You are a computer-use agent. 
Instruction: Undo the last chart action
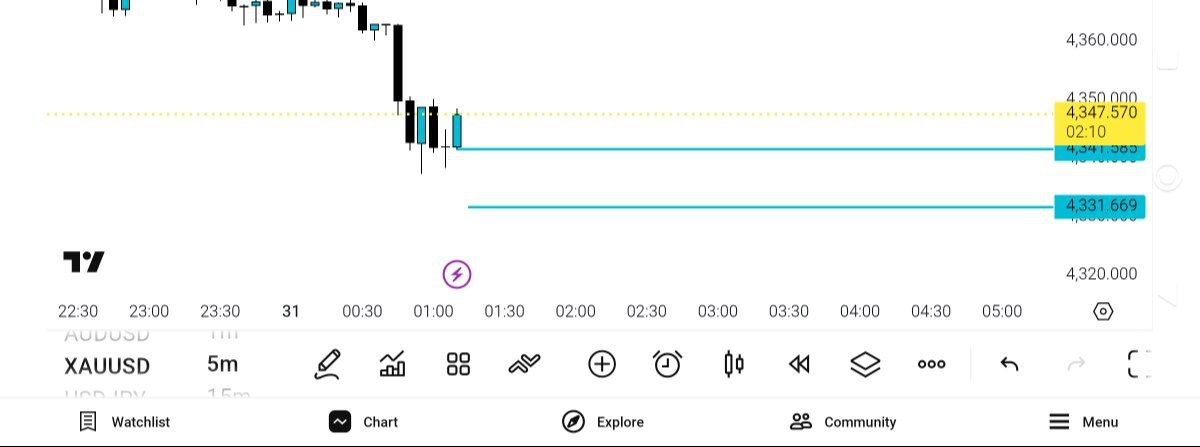1009,364
